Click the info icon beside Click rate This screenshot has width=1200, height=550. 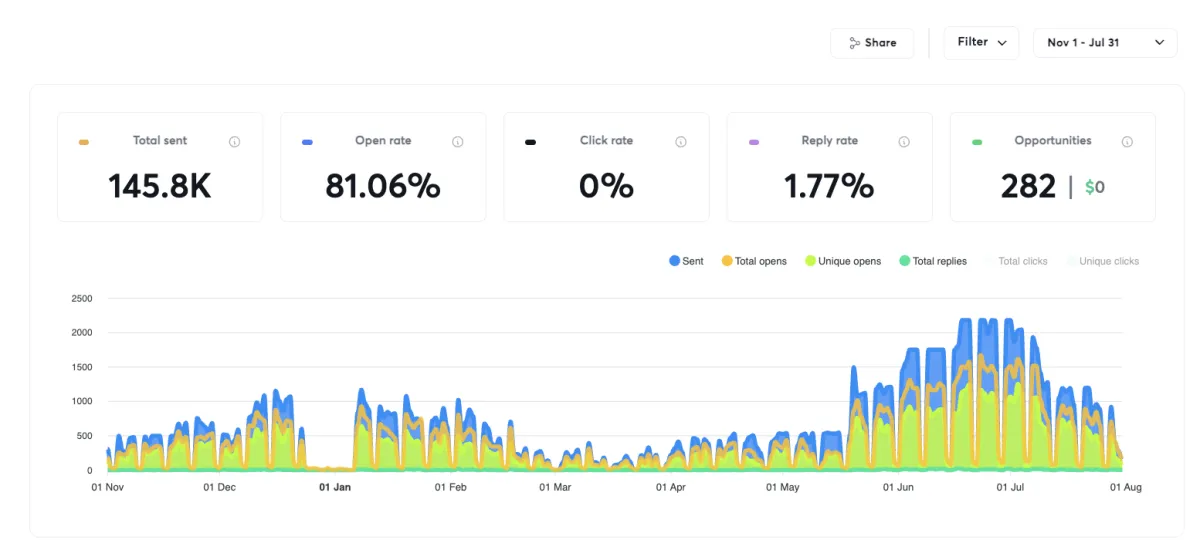680,142
